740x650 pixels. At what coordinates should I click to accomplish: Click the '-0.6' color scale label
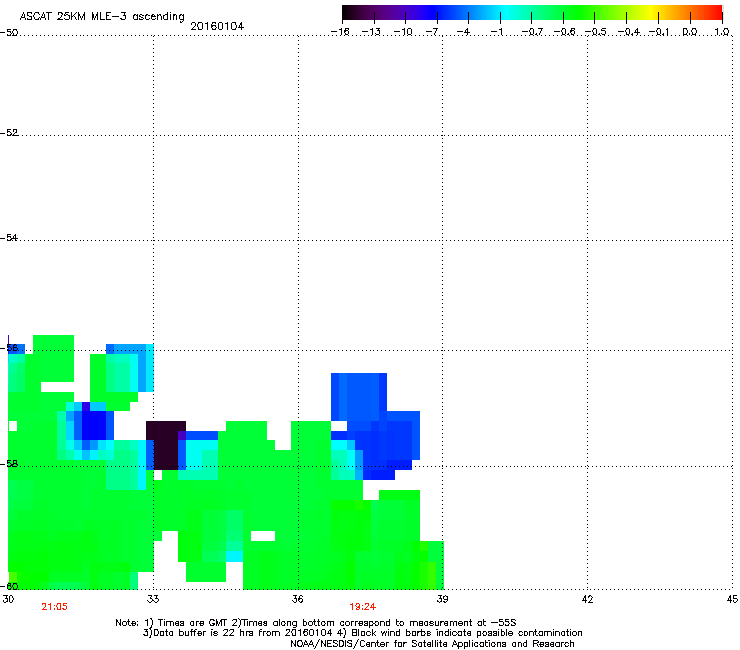click(564, 32)
